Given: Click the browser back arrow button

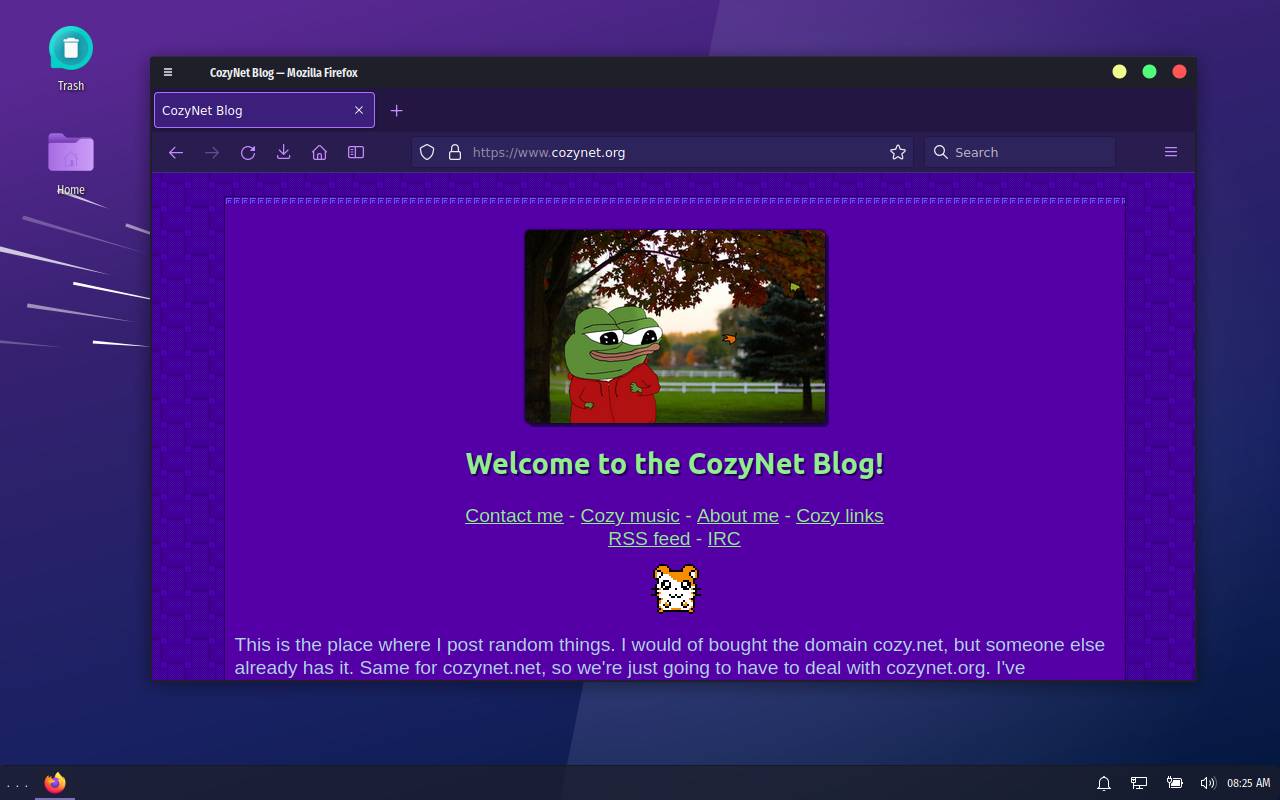Looking at the screenshot, I should [176, 152].
